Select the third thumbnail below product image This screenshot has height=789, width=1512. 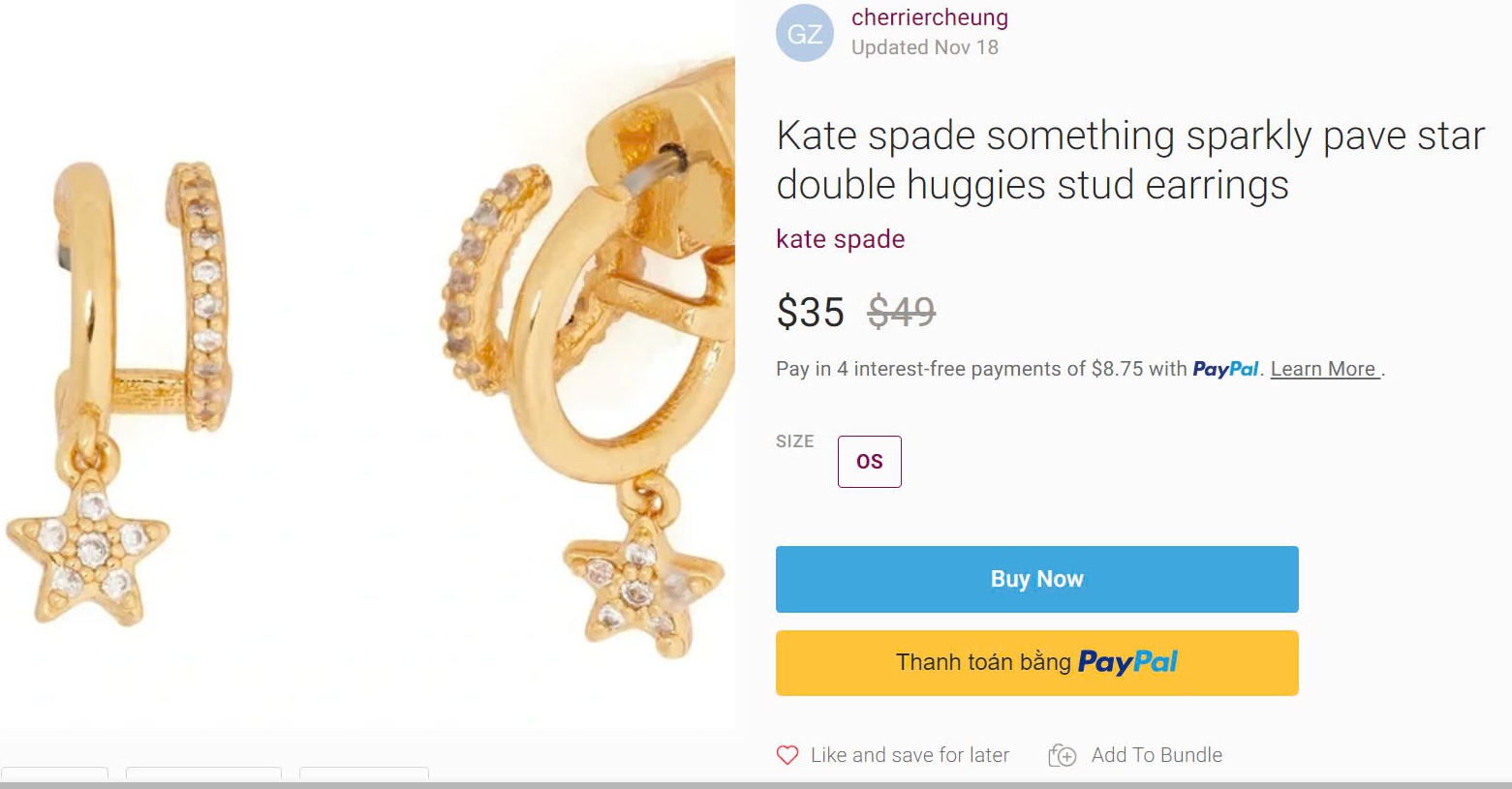coord(363,774)
